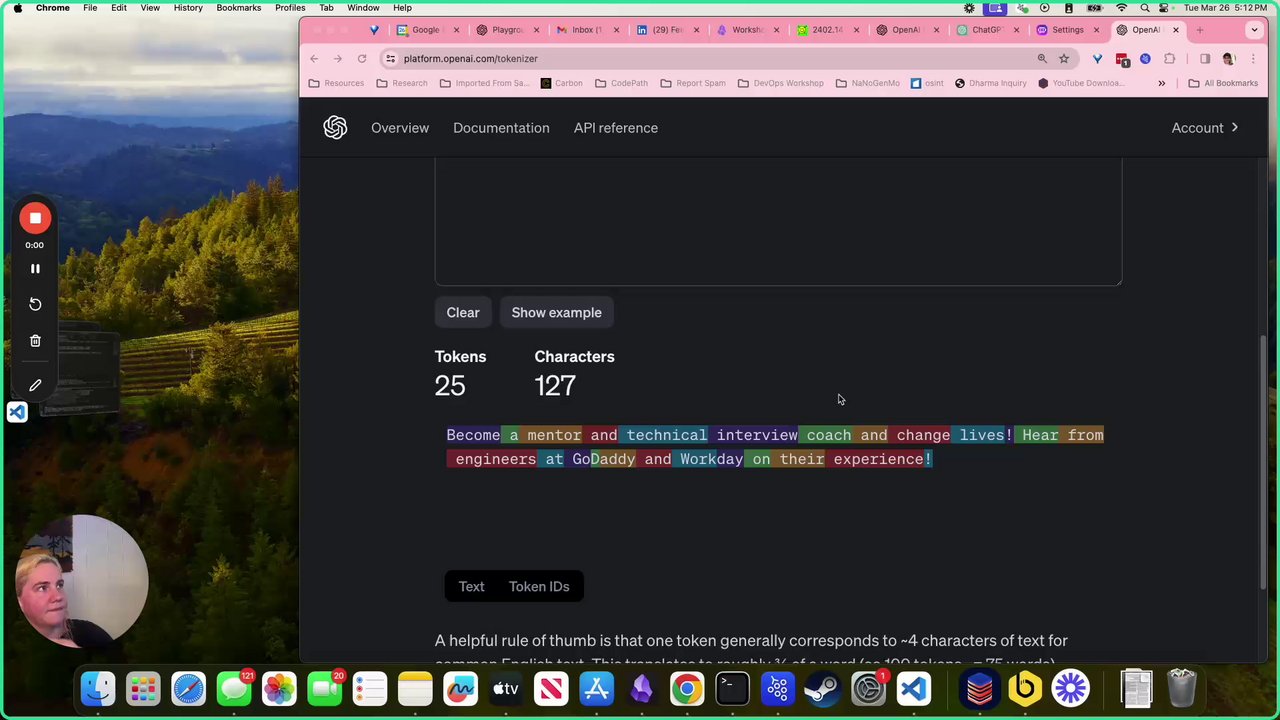
Task: Switch to the LinkedIn Feed tab
Action: (667, 30)
